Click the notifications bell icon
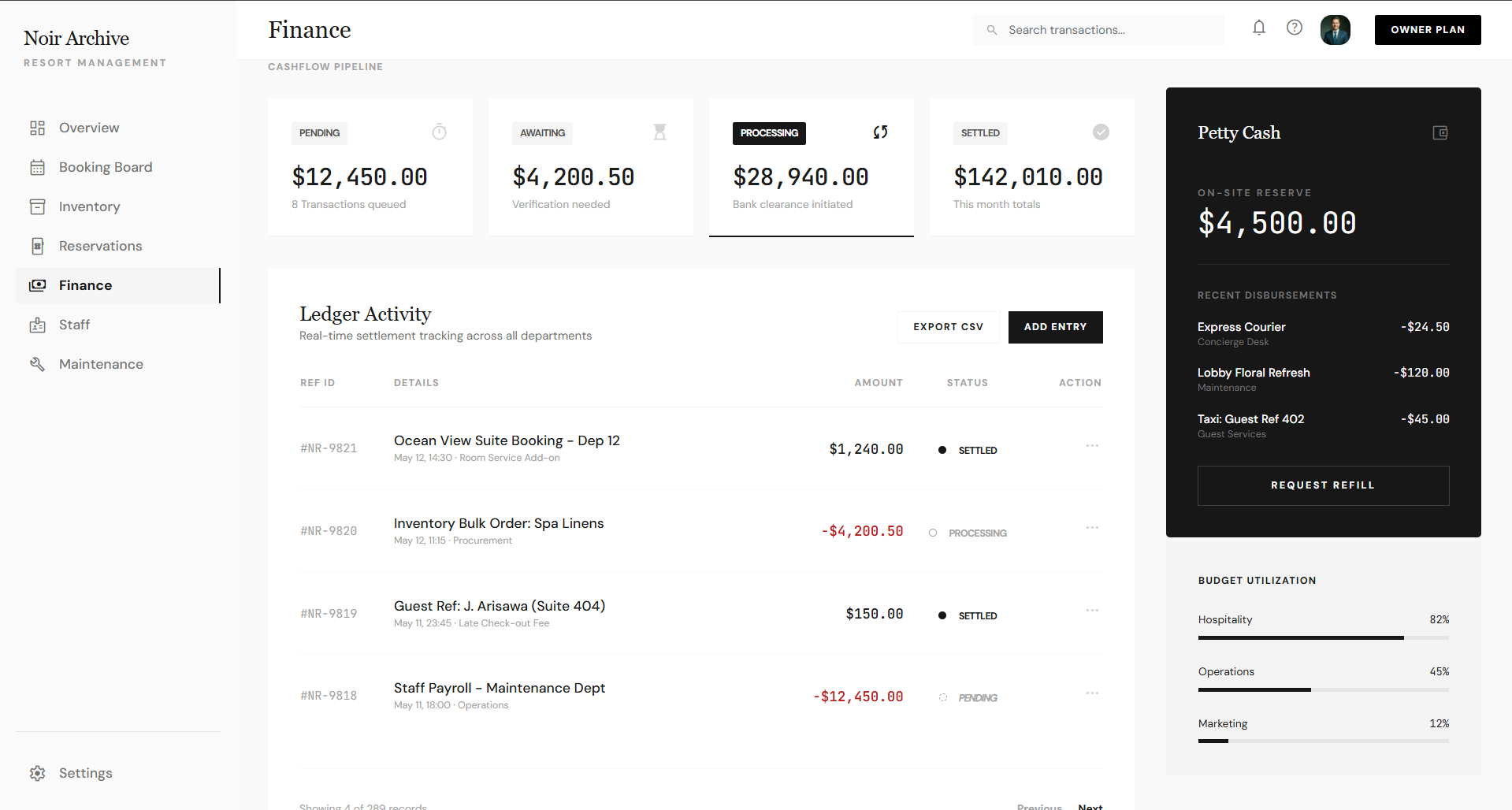The width and height of the screenshot is (1512, 810). 1259,28
